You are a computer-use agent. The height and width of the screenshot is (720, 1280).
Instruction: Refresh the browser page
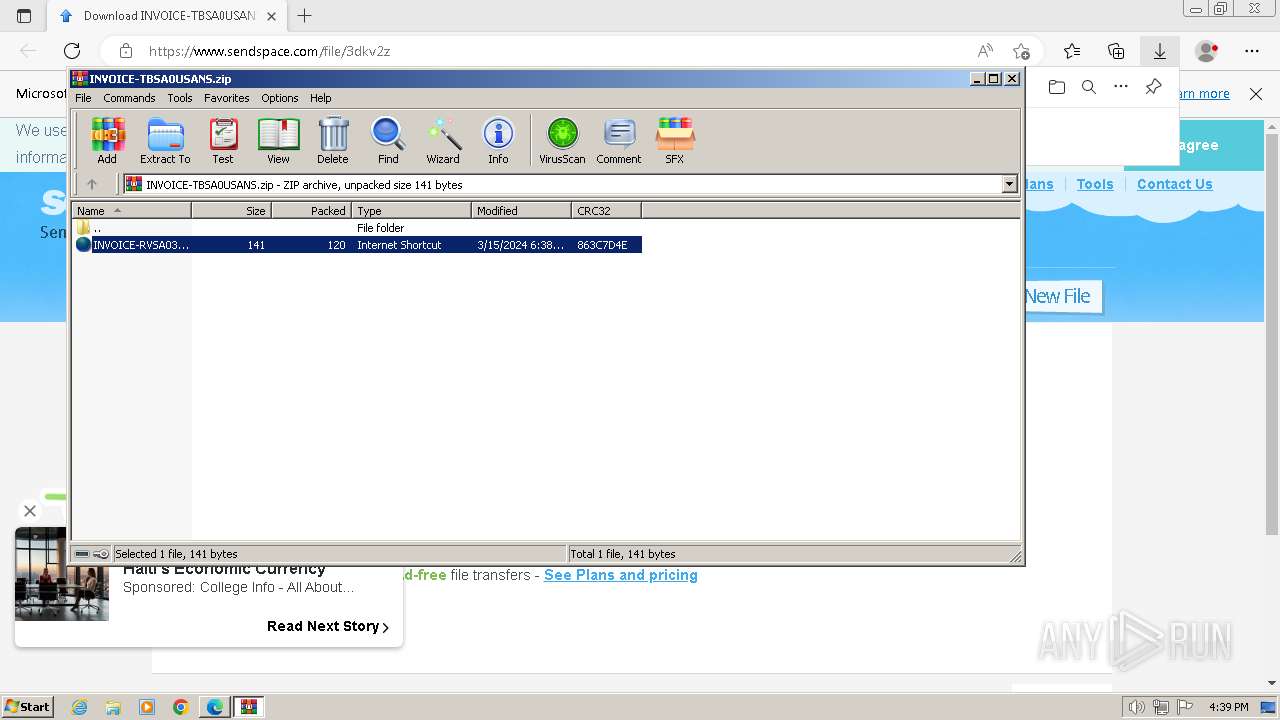tap(72, 51)
